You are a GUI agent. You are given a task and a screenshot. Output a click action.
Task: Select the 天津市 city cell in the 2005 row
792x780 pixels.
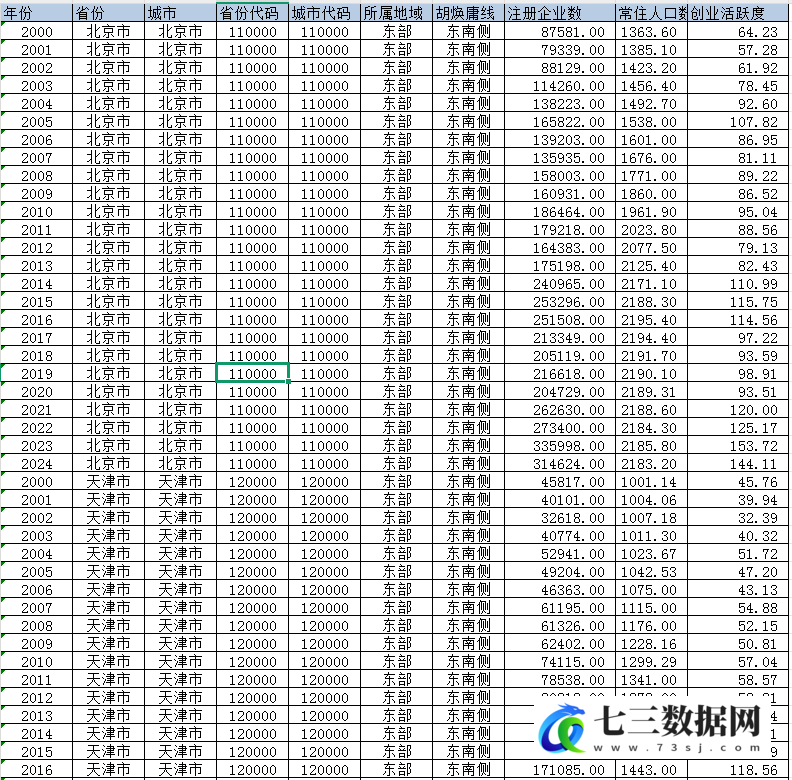coord(180,572)
